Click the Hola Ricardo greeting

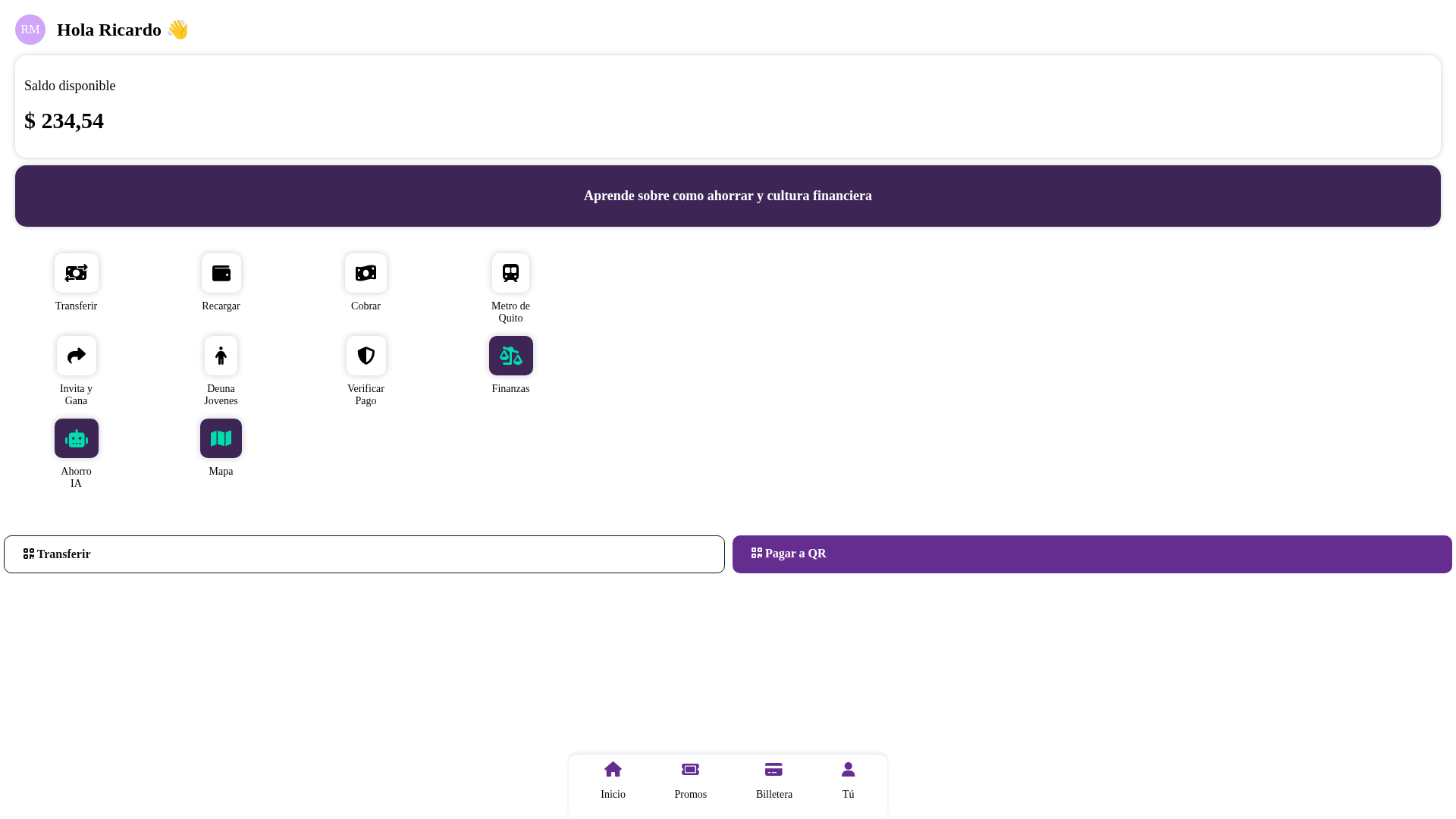point(122,30)
